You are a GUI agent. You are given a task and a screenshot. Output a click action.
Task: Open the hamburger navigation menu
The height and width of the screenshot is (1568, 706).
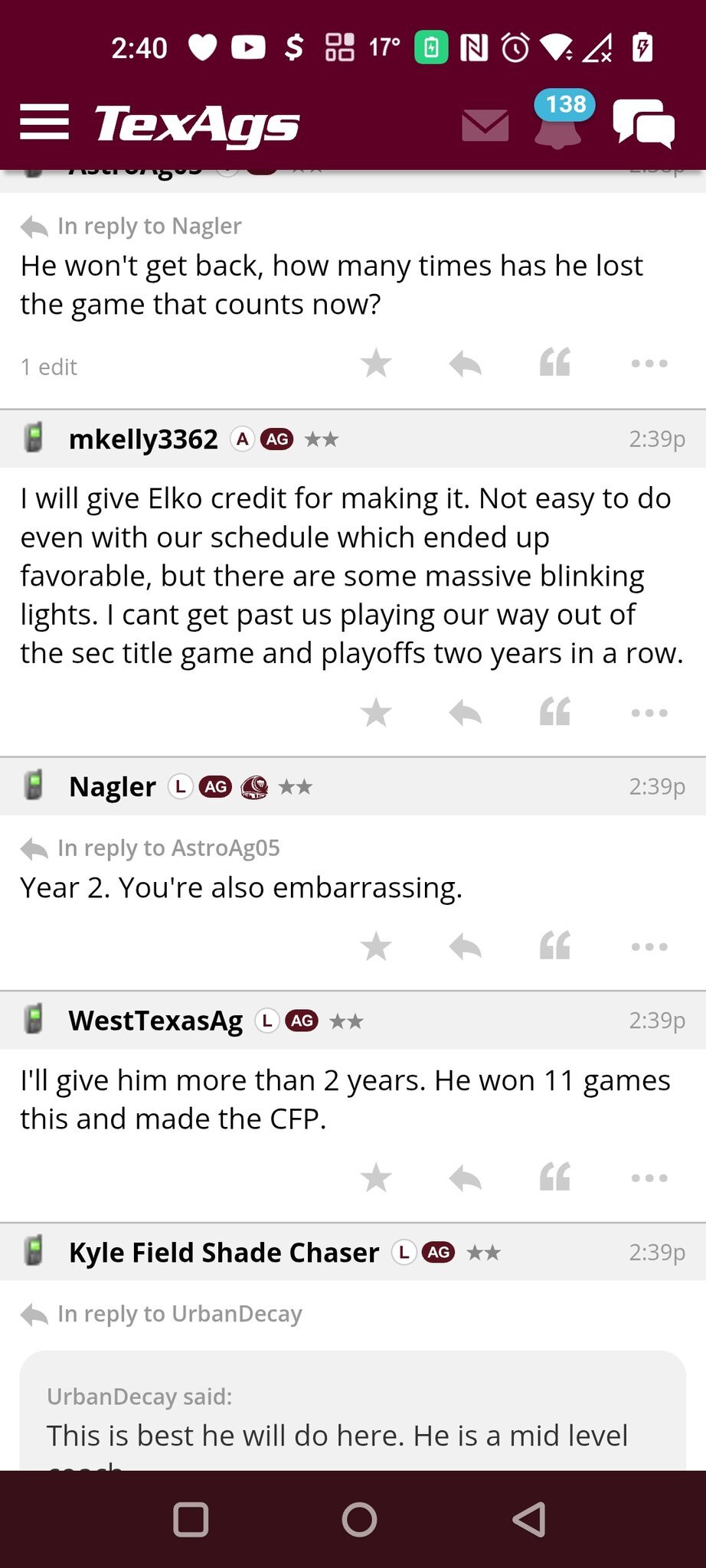click(44, 122)
